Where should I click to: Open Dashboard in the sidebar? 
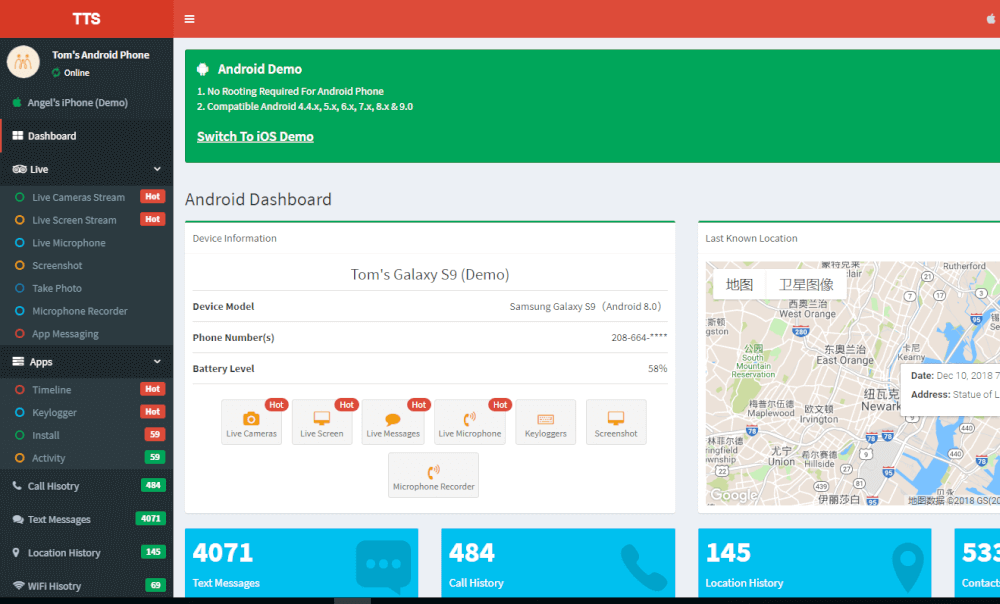coord(87,136)
